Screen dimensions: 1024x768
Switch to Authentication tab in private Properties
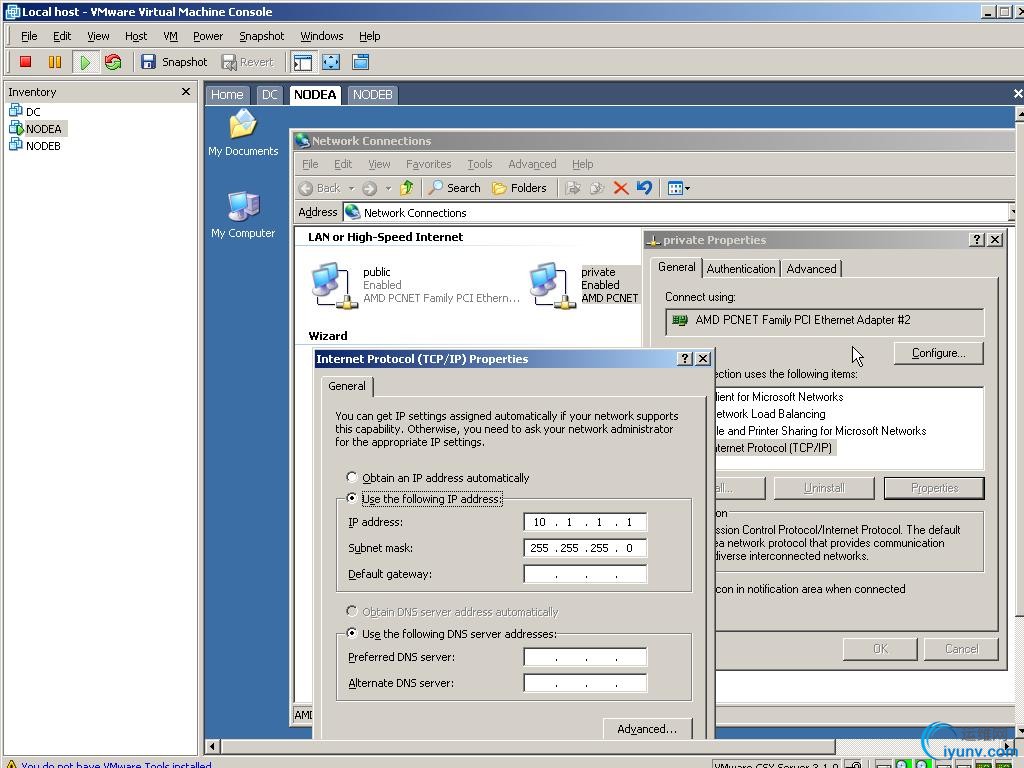click(741, 268)
